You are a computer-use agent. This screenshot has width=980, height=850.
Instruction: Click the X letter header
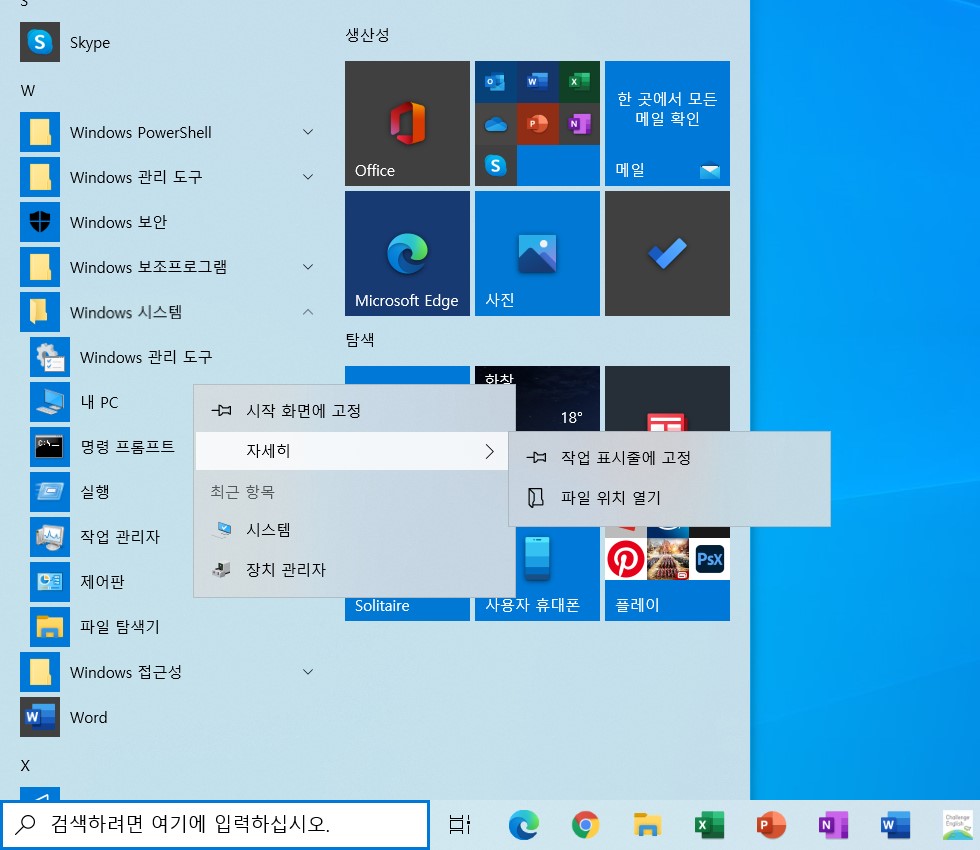coord(25,766)
